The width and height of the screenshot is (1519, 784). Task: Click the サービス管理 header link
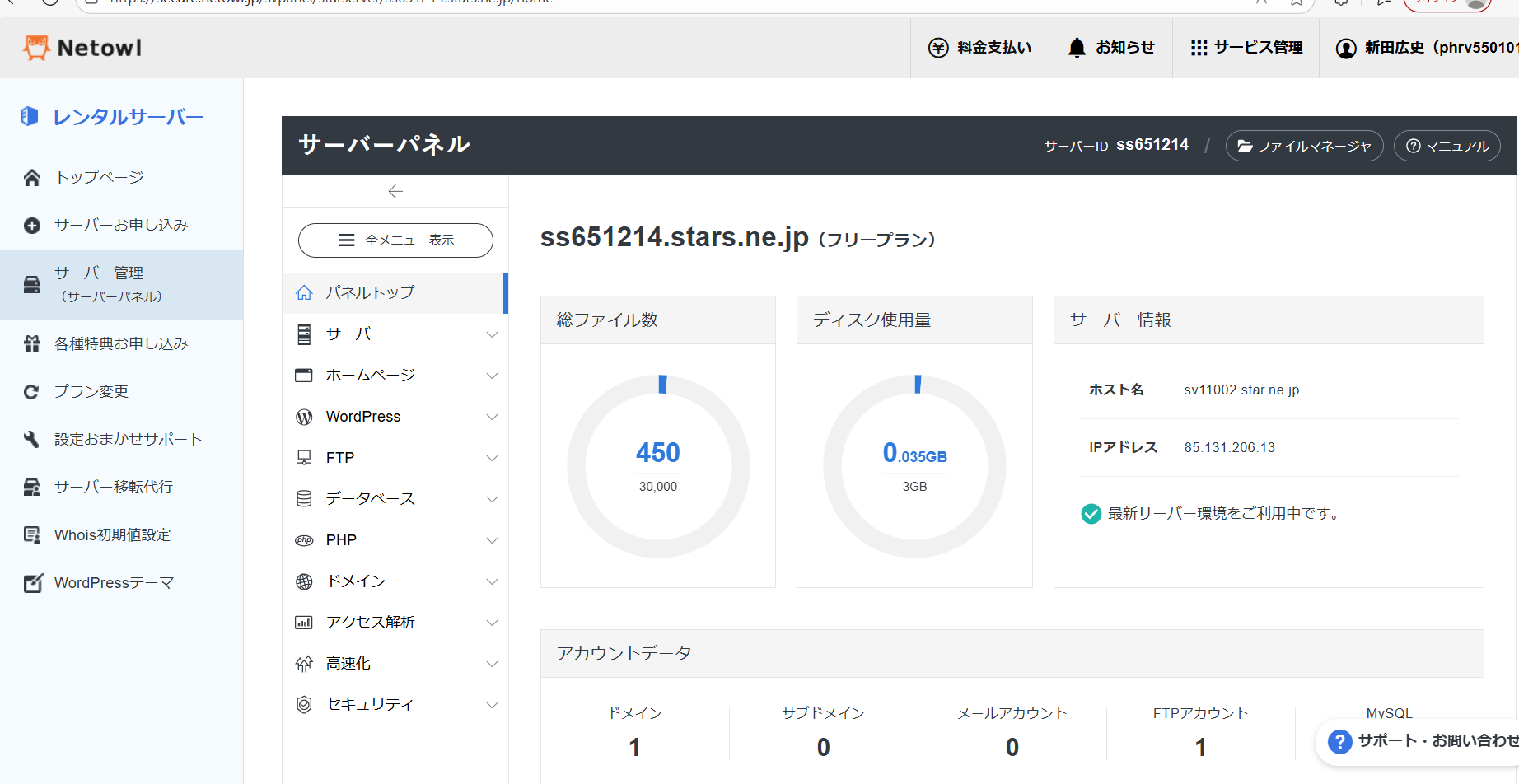(1246, 48)
